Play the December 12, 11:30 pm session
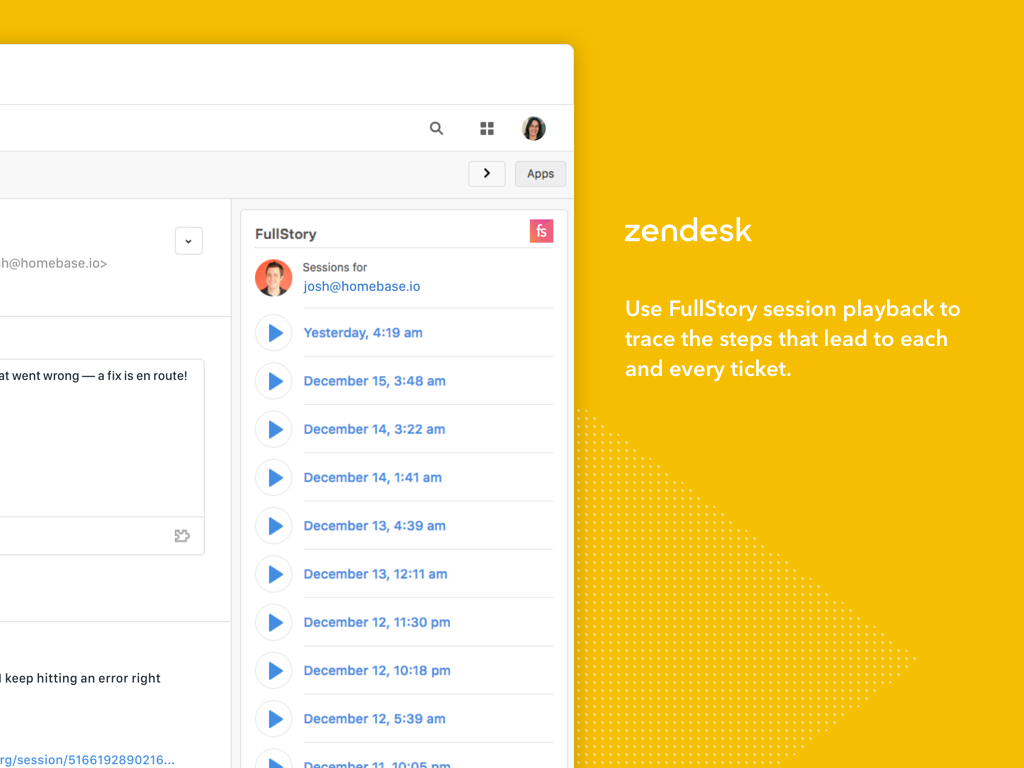Viewport: 1024px width, 768px height. (x=274, y=622)
